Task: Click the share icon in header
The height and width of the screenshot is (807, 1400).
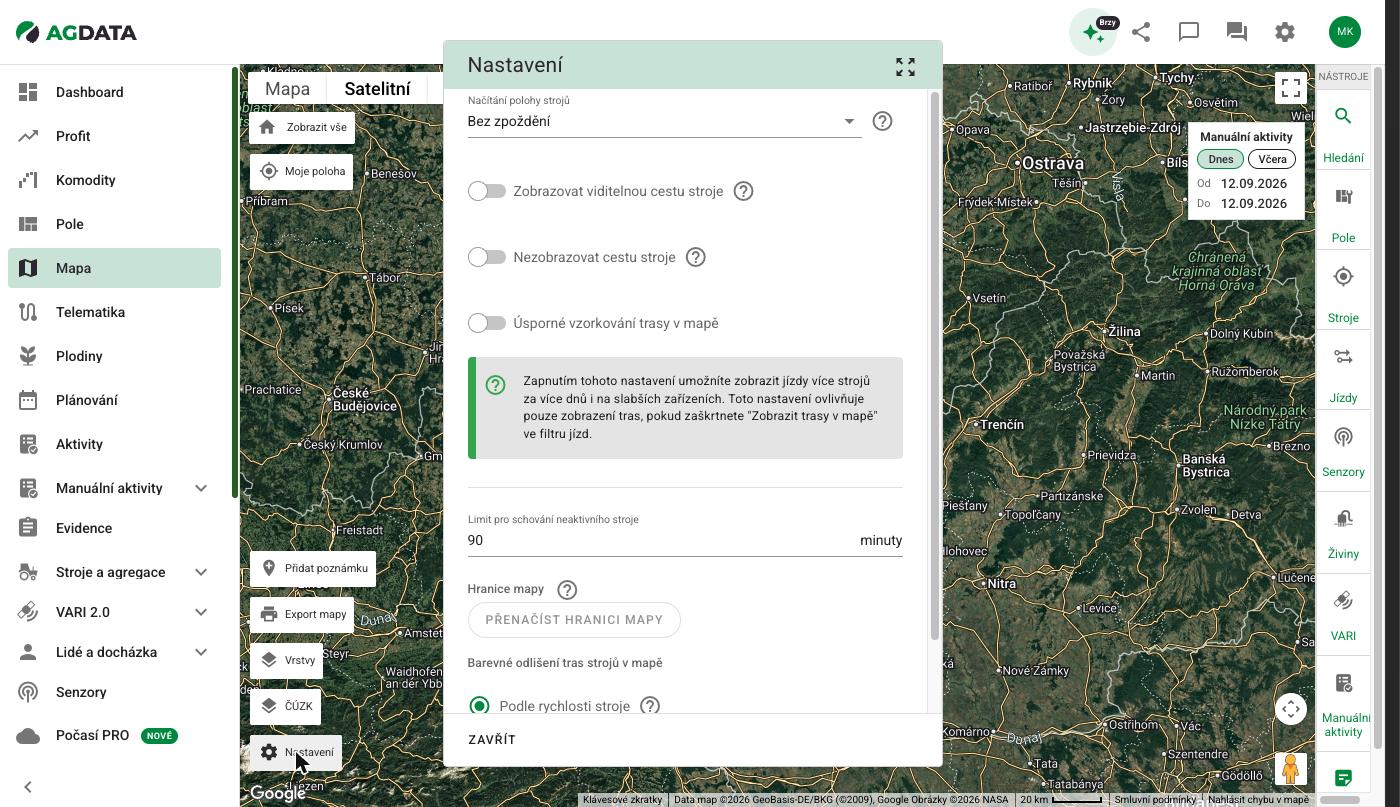Action: point(1141,32)
